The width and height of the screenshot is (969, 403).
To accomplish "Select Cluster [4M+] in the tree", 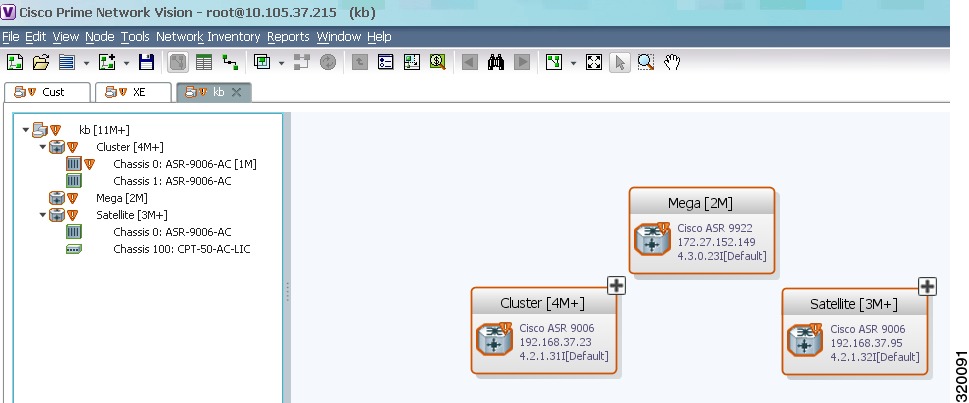I will (130, 147).
